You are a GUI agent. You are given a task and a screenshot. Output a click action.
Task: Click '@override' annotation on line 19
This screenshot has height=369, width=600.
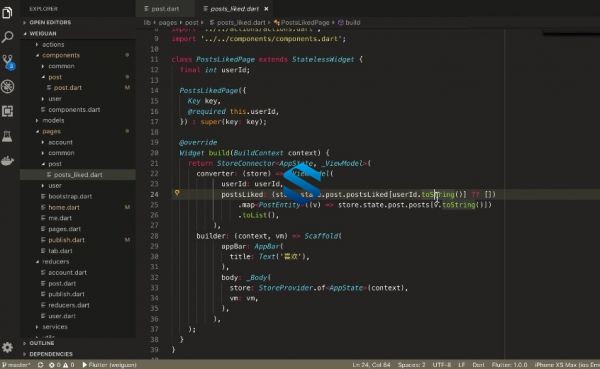[x=198, y=142]
